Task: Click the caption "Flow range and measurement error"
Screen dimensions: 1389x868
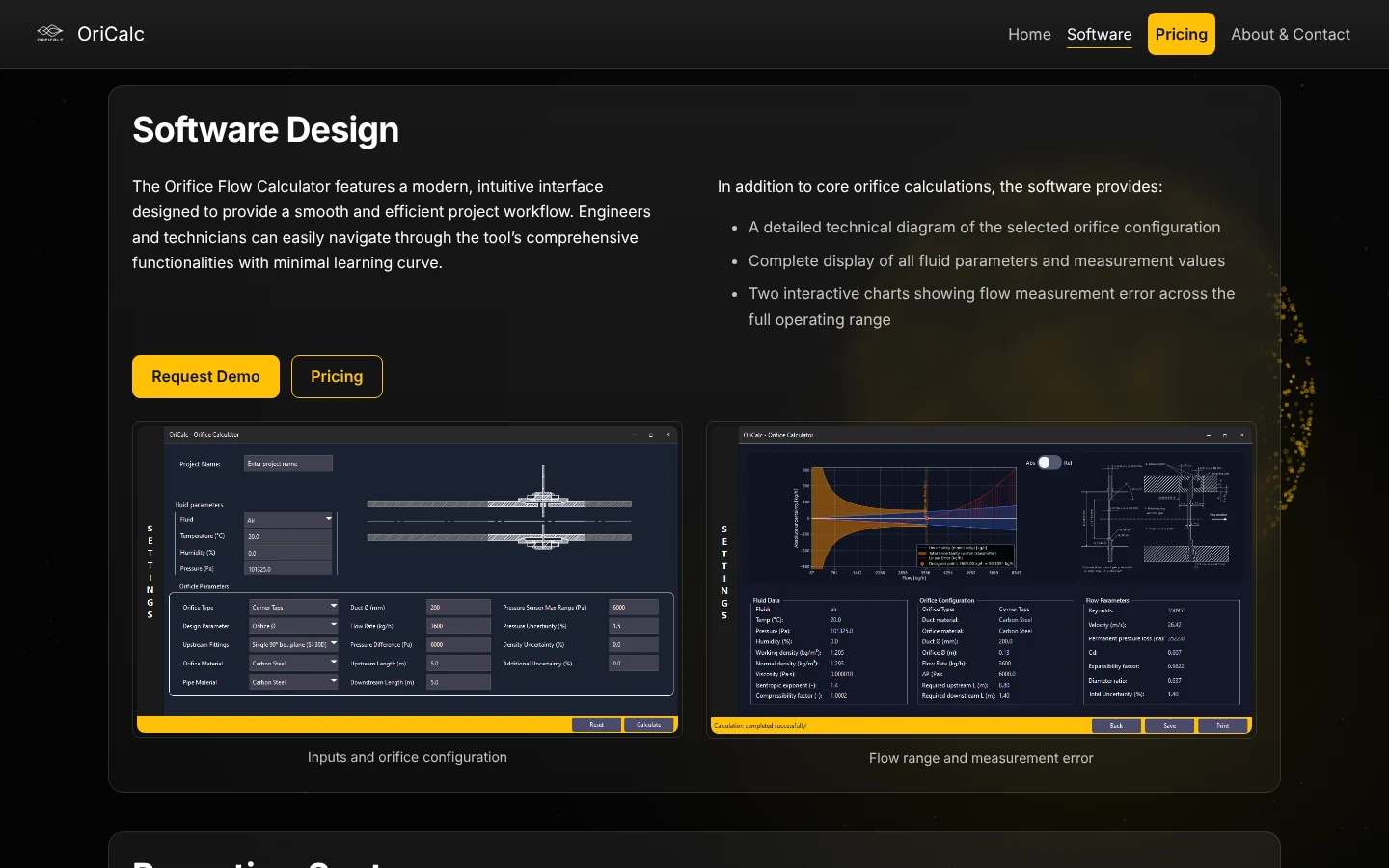Action: click(x=981, y=758)
